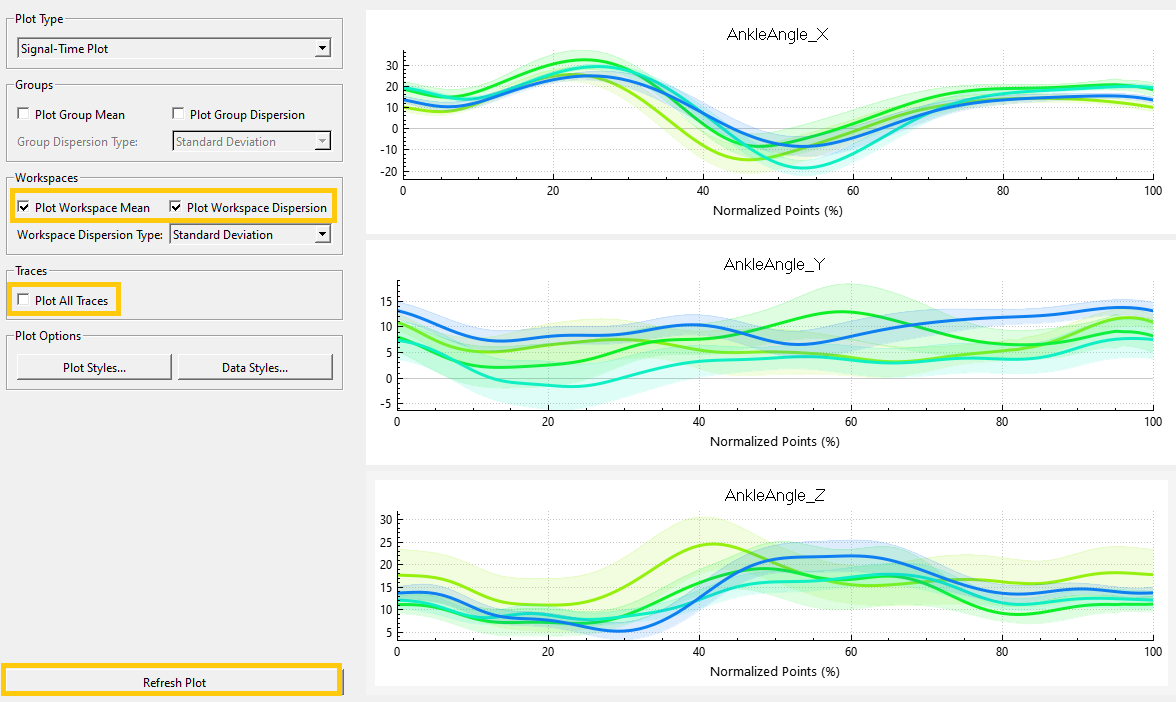Click the dropdown arrow of Signal-Time Plot
This screenshot has width=1176, height=702.
pos(322,49)
